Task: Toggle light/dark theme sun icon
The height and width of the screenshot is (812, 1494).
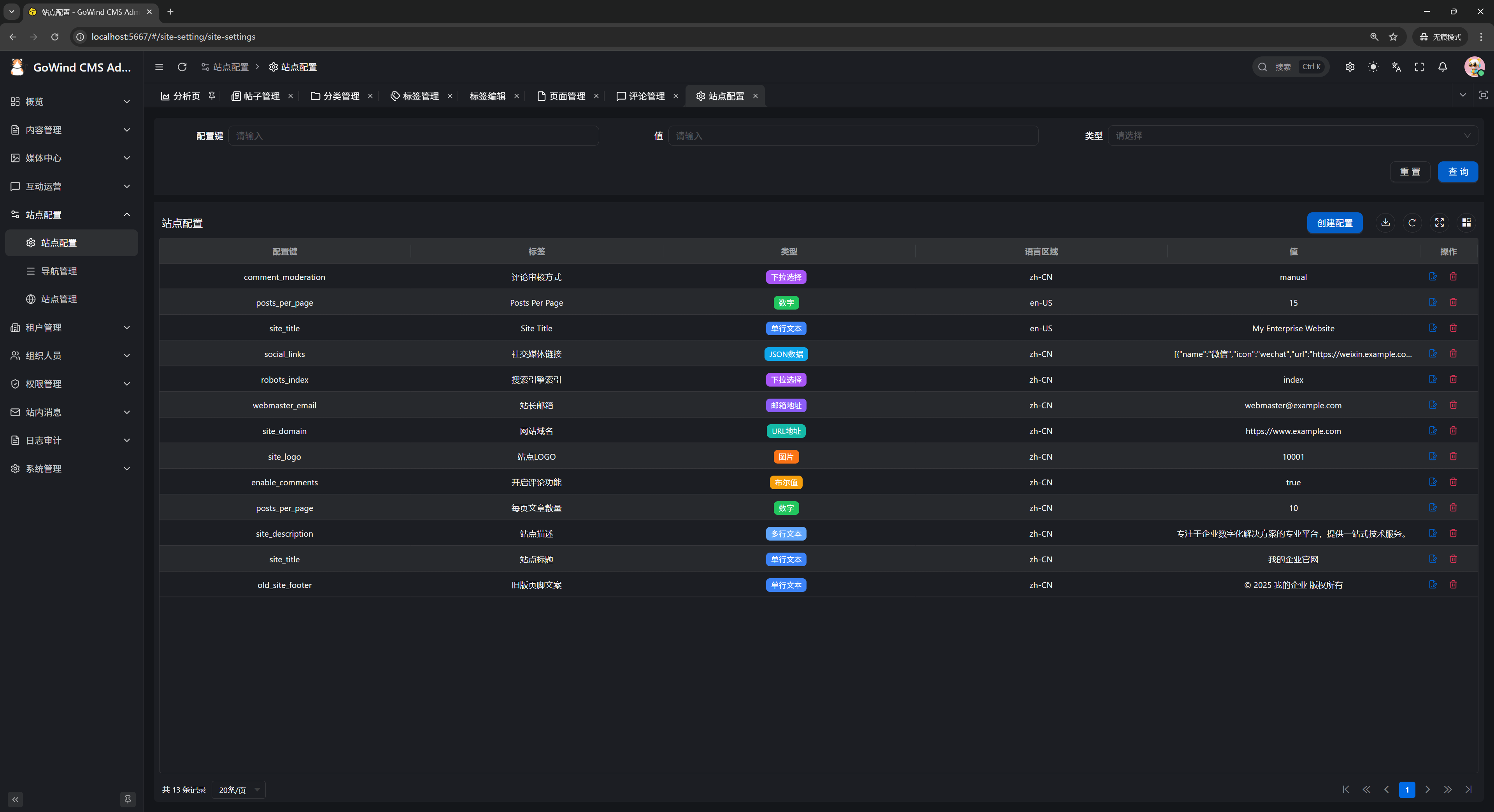Action: click(x=1373, y=67)
